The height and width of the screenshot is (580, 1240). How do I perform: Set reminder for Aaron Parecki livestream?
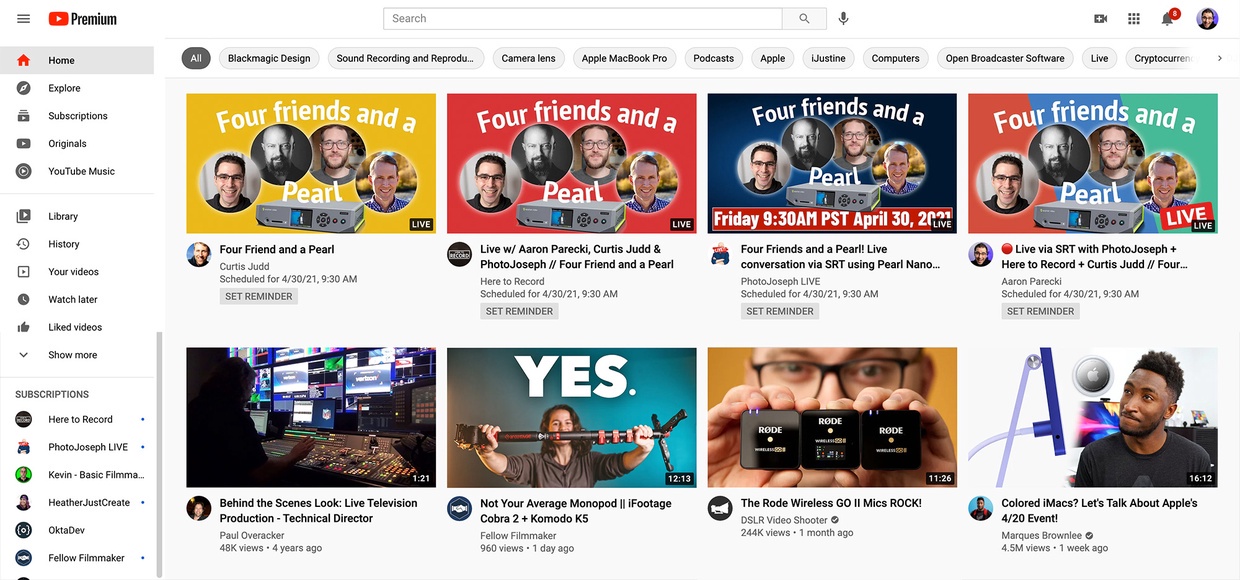[x=1040, y=311]
